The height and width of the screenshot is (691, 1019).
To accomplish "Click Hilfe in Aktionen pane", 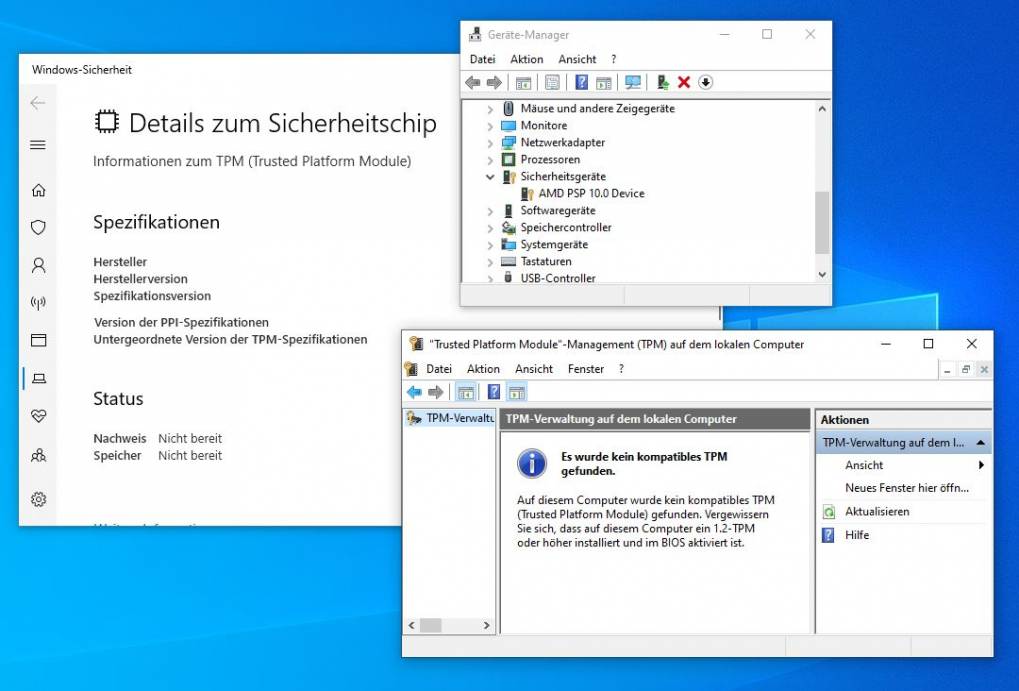I will point(857,535).
